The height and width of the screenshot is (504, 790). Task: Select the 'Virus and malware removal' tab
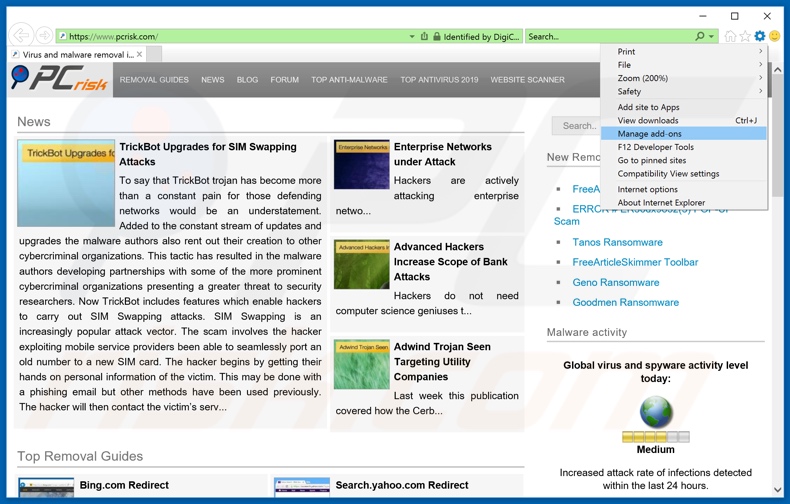77,54
